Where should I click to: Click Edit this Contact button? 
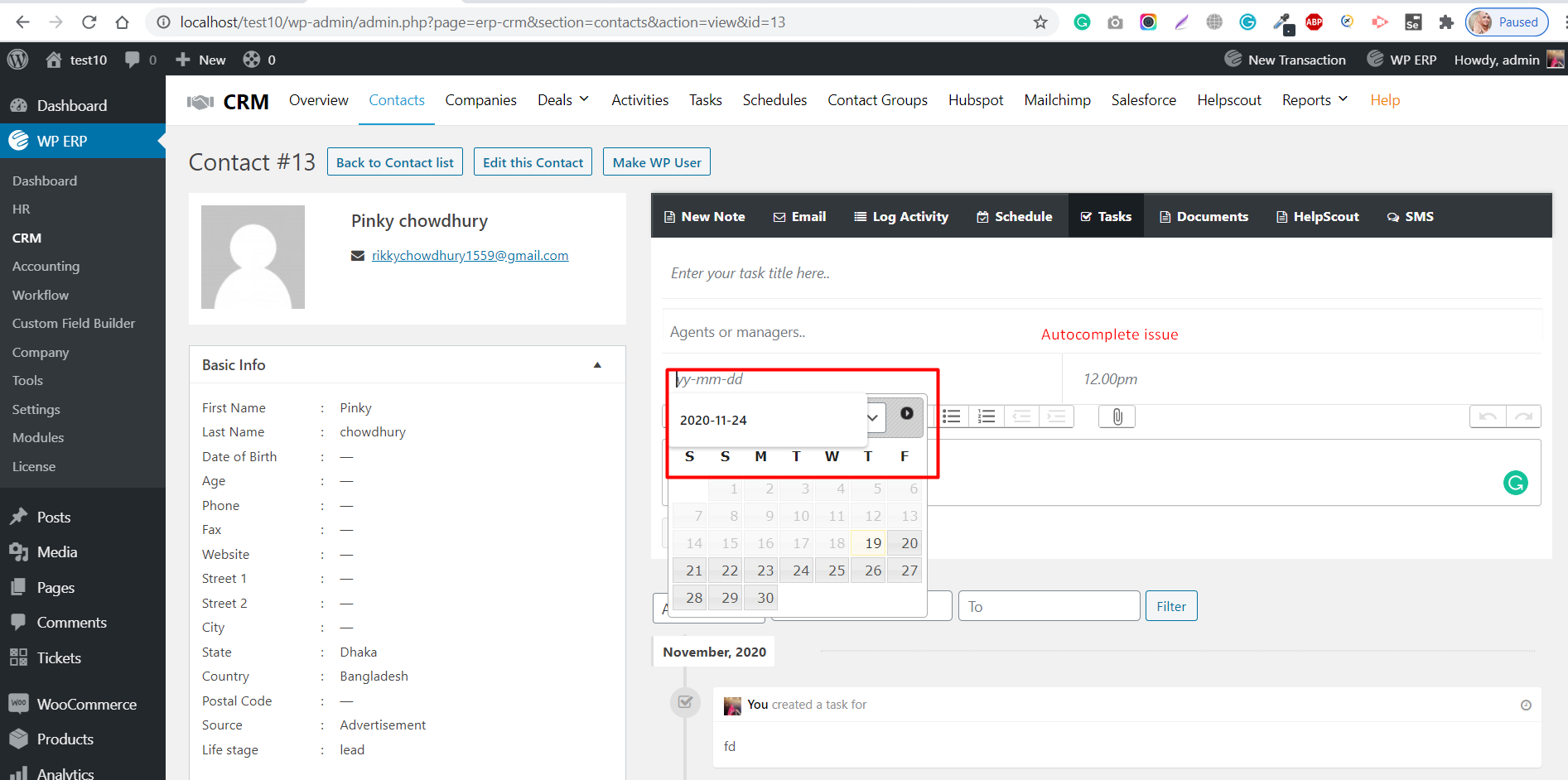533,162
